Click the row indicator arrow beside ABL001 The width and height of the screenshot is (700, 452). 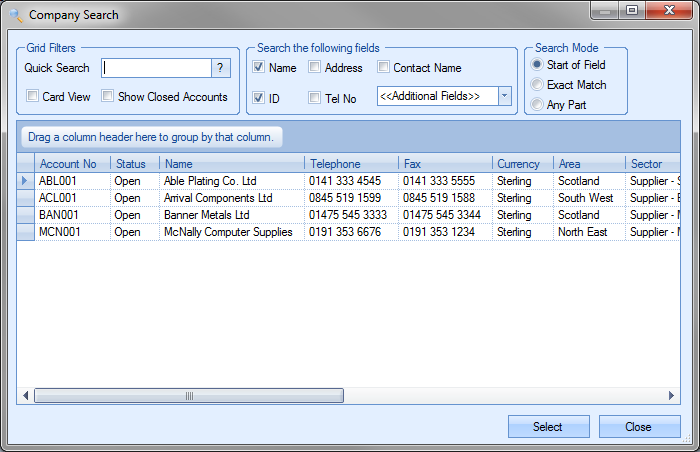pyautogui.click(x=26, y=181)
